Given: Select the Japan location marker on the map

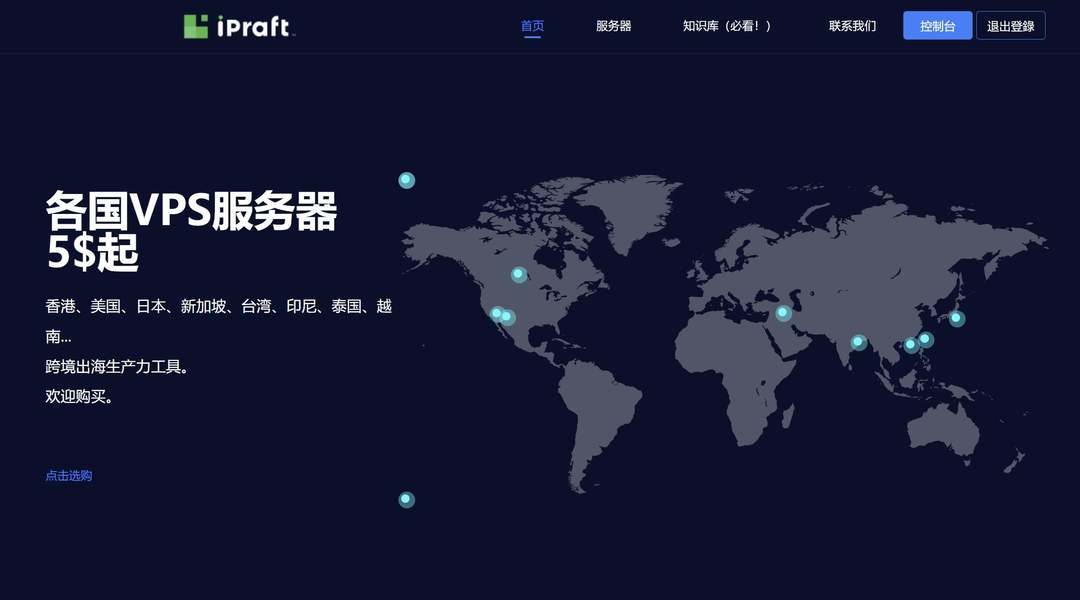Looking at the screenshot, I should click(956, 318).
